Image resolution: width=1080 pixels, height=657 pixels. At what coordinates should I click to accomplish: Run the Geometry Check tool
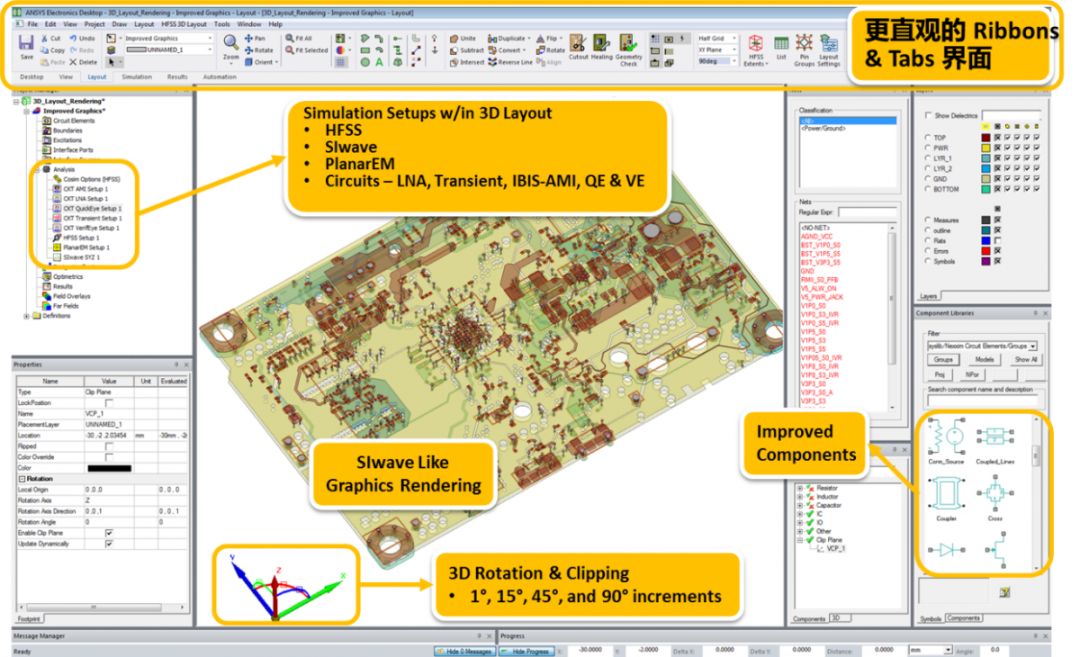[628, 50]
